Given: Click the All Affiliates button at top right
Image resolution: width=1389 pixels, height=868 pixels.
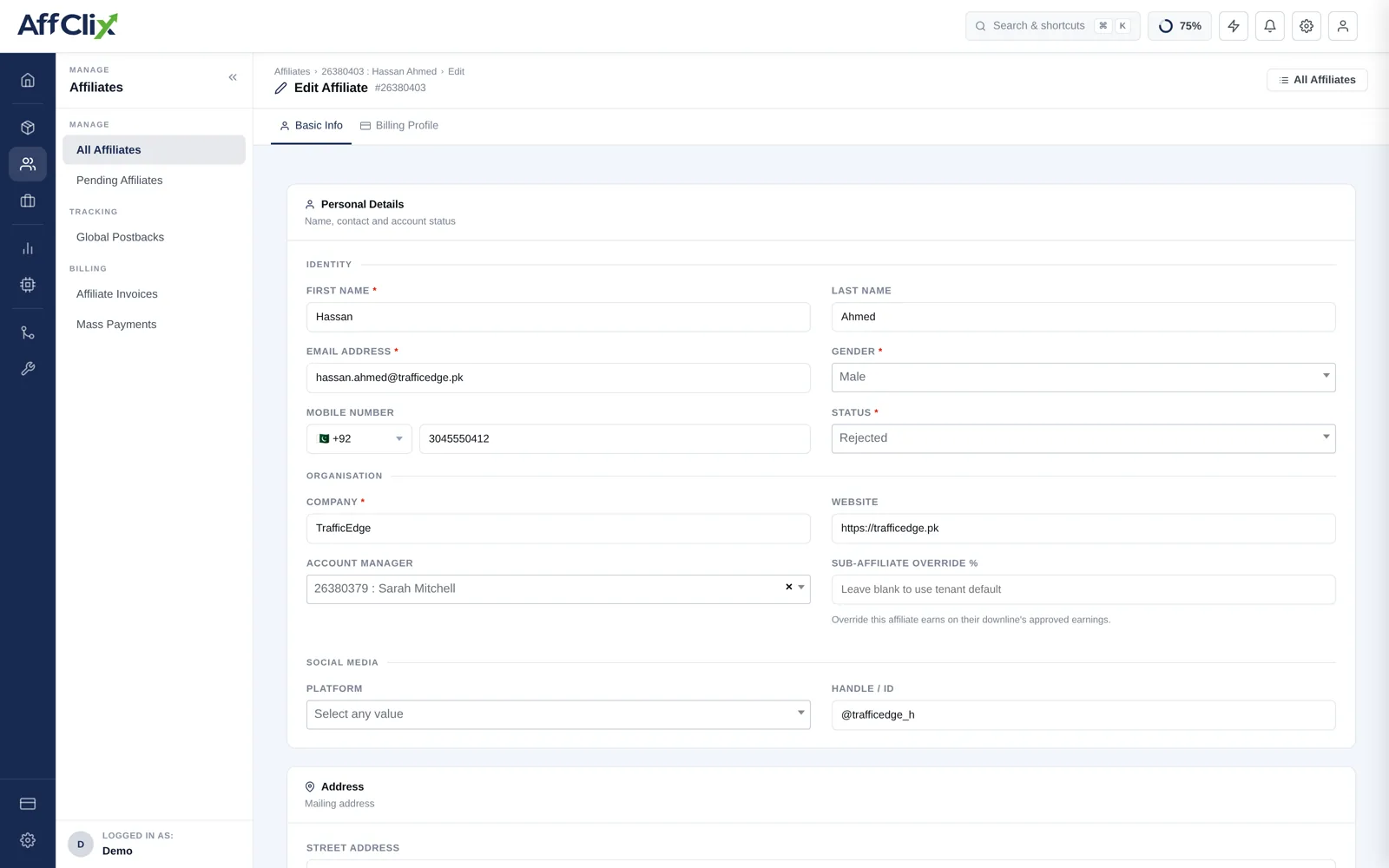Looking at the screenshot, I should click(x=1317, y=80).
